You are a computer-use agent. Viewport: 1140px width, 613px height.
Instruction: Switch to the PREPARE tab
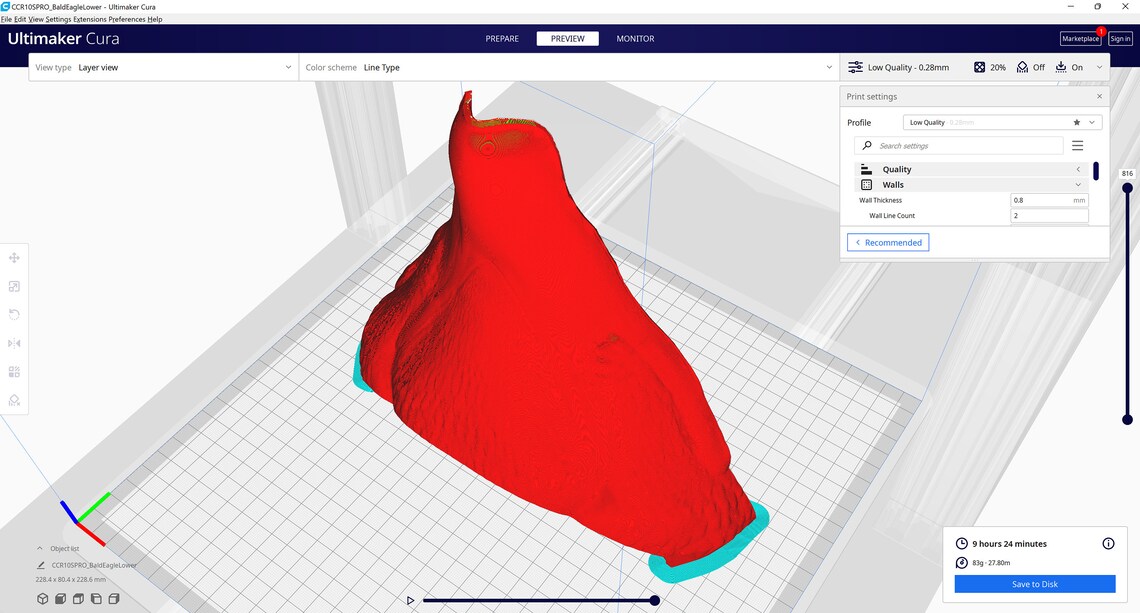click(502, 38)
